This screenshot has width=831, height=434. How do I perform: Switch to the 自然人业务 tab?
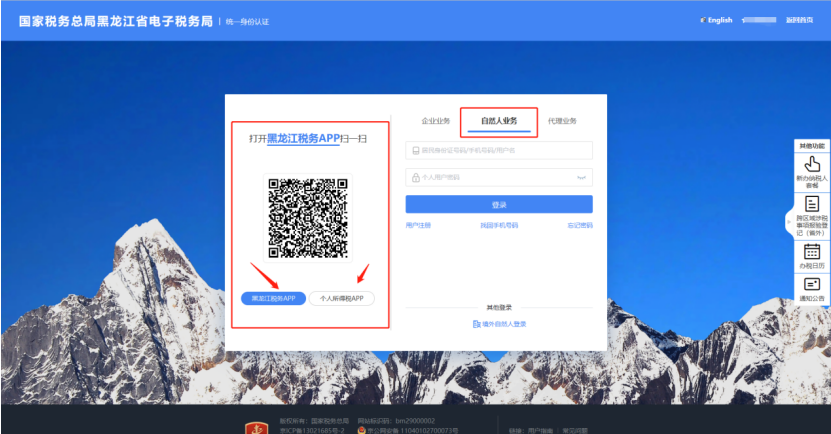499,121
